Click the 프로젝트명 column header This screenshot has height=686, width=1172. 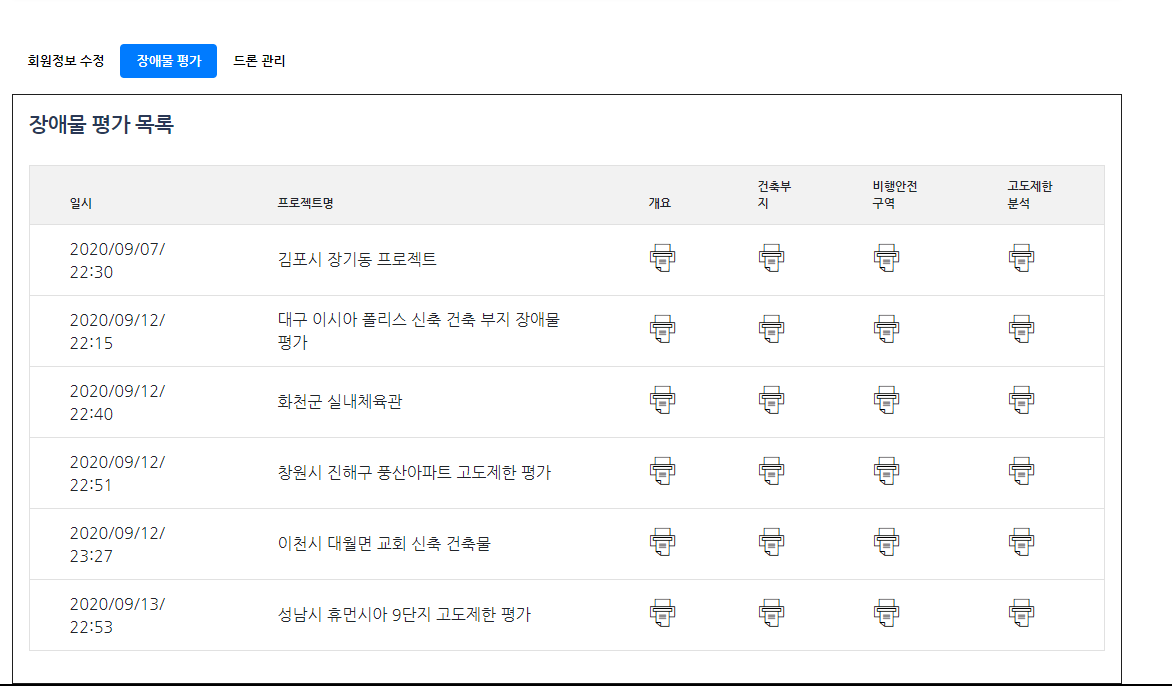click(305, 203)
